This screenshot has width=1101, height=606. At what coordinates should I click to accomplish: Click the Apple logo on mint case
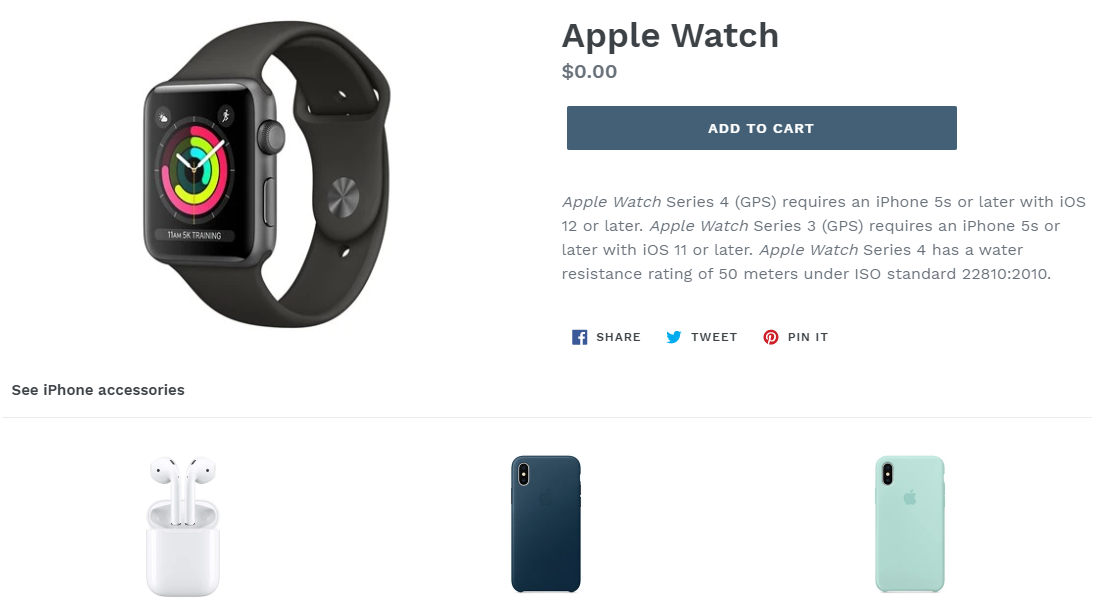(x=910, y=498)
